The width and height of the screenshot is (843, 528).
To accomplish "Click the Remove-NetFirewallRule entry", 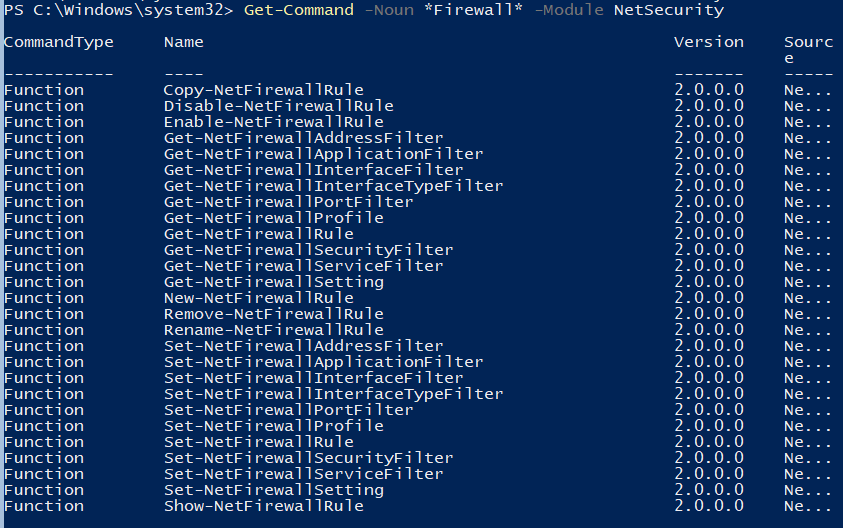I will pos(273,314).
